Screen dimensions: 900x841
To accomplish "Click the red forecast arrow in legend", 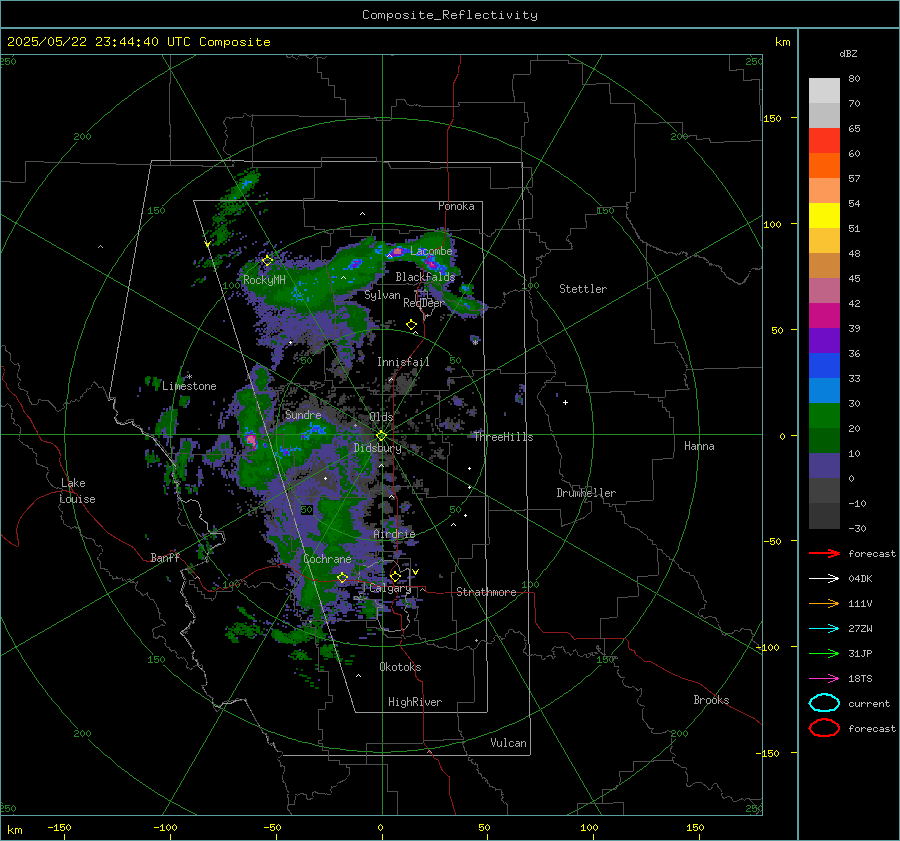I will [824, 553].
